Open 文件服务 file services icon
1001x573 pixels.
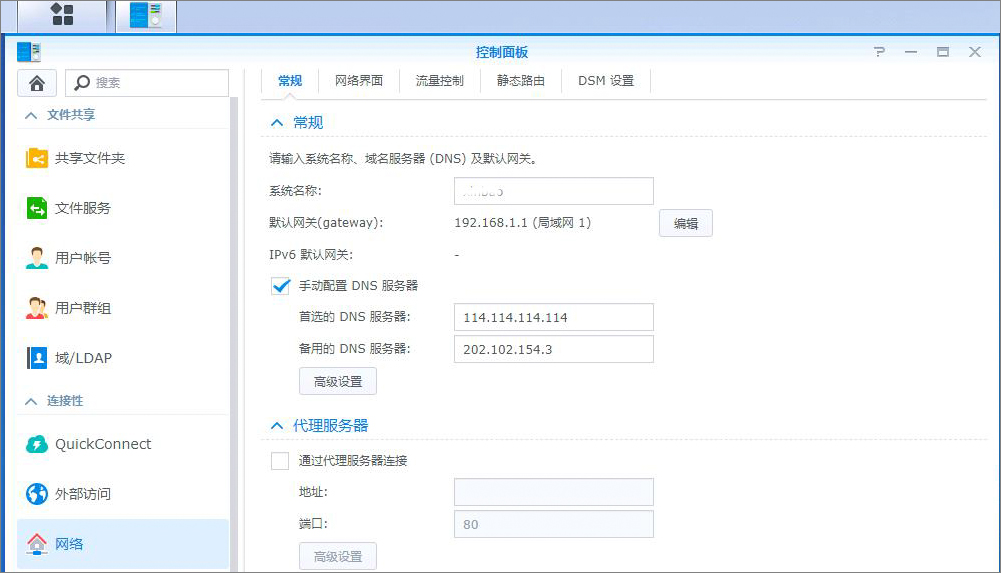point(37,208)
